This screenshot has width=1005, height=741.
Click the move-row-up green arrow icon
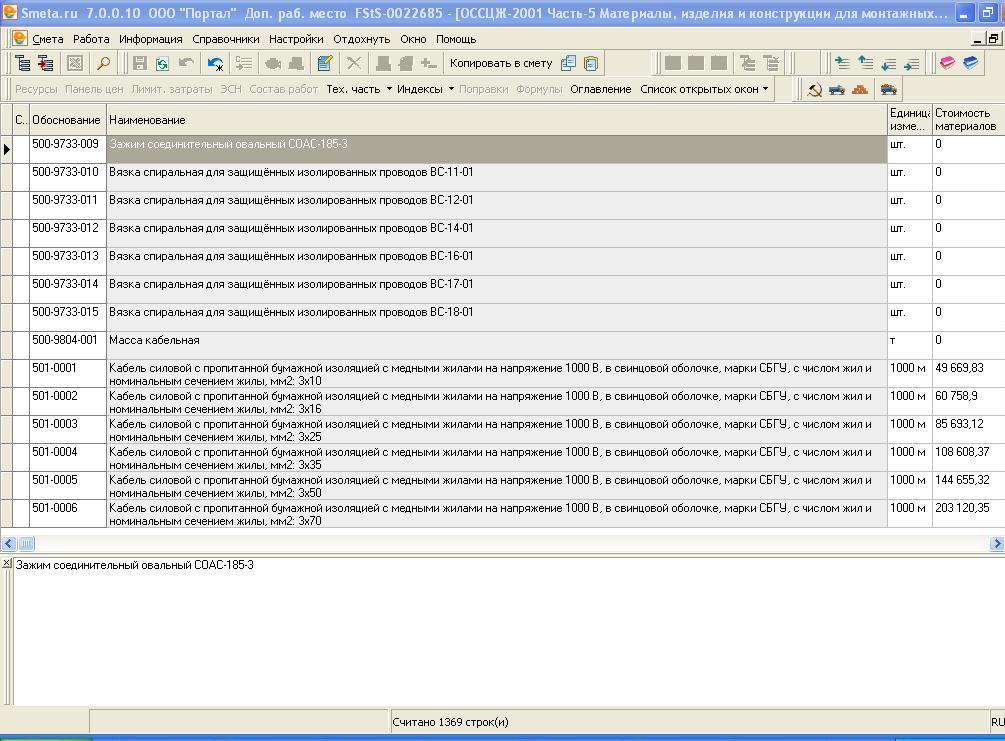click(865, 63)
